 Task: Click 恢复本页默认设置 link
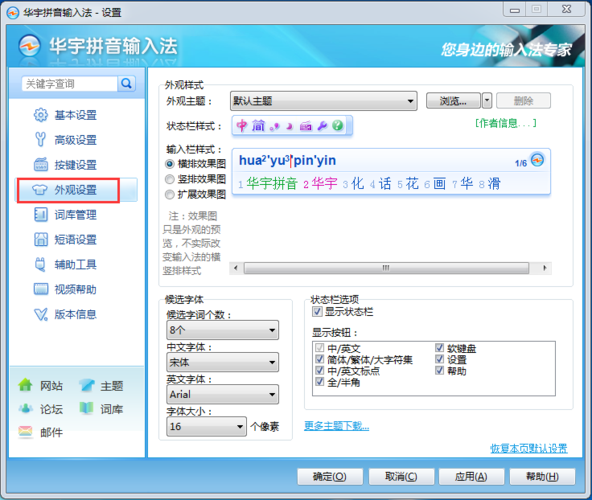pos(529,448)
